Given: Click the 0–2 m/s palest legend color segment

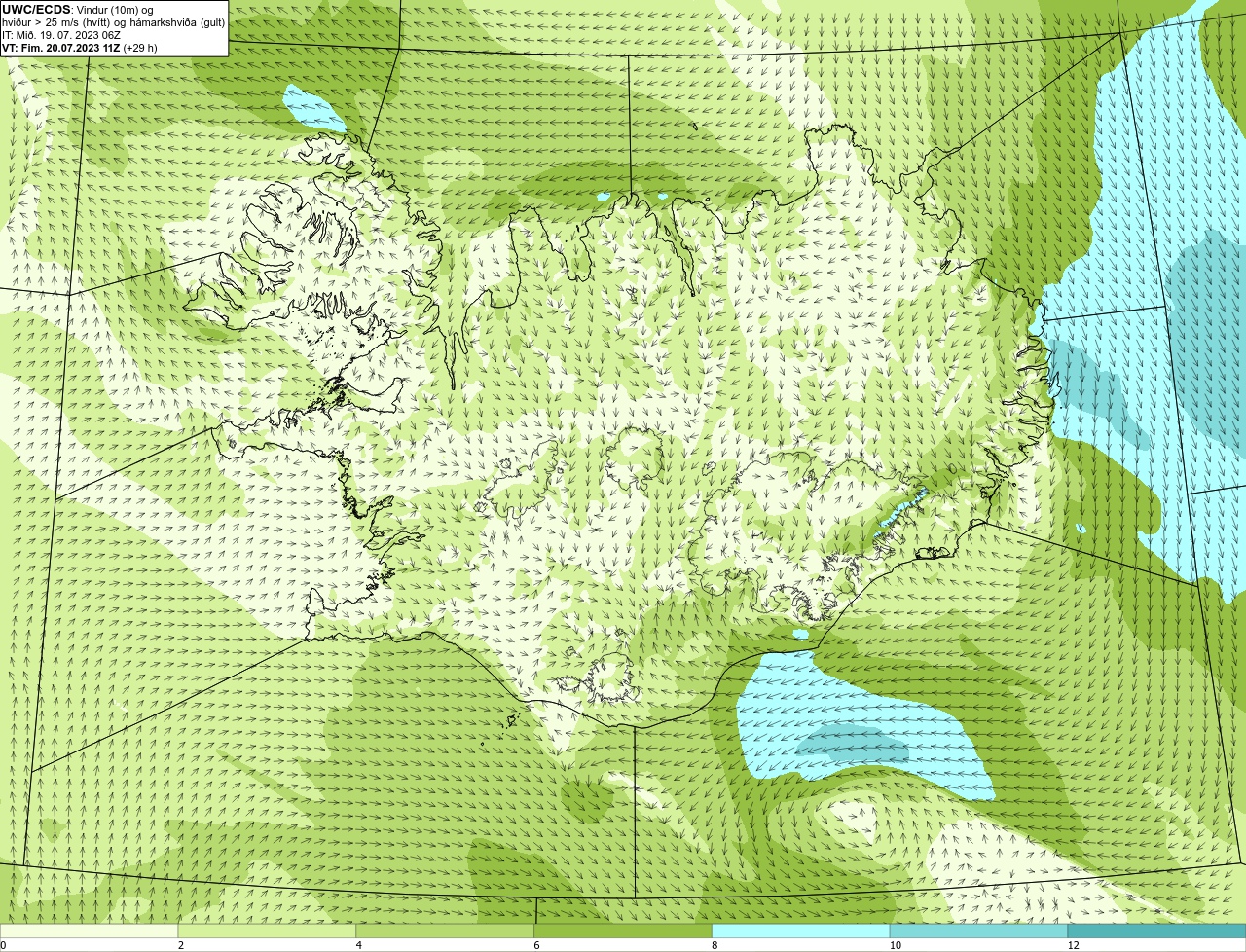Looking at the screenshot, I should [91, 931].
